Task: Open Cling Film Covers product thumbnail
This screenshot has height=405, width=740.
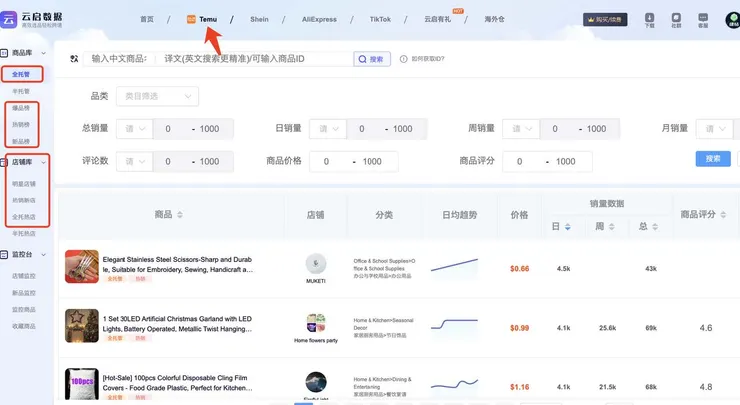Action: (x=82, y=384)
